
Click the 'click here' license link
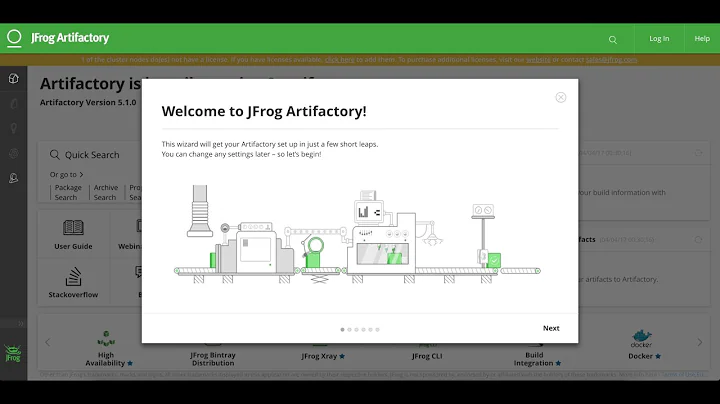tap(340, 60)
